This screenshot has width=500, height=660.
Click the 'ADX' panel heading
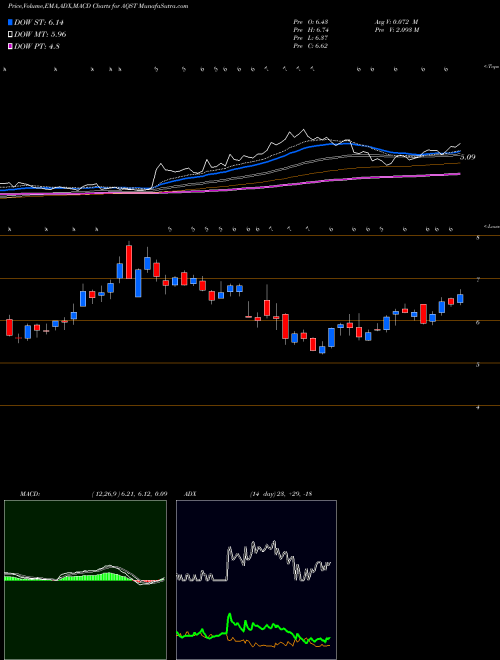coord(190,494)
